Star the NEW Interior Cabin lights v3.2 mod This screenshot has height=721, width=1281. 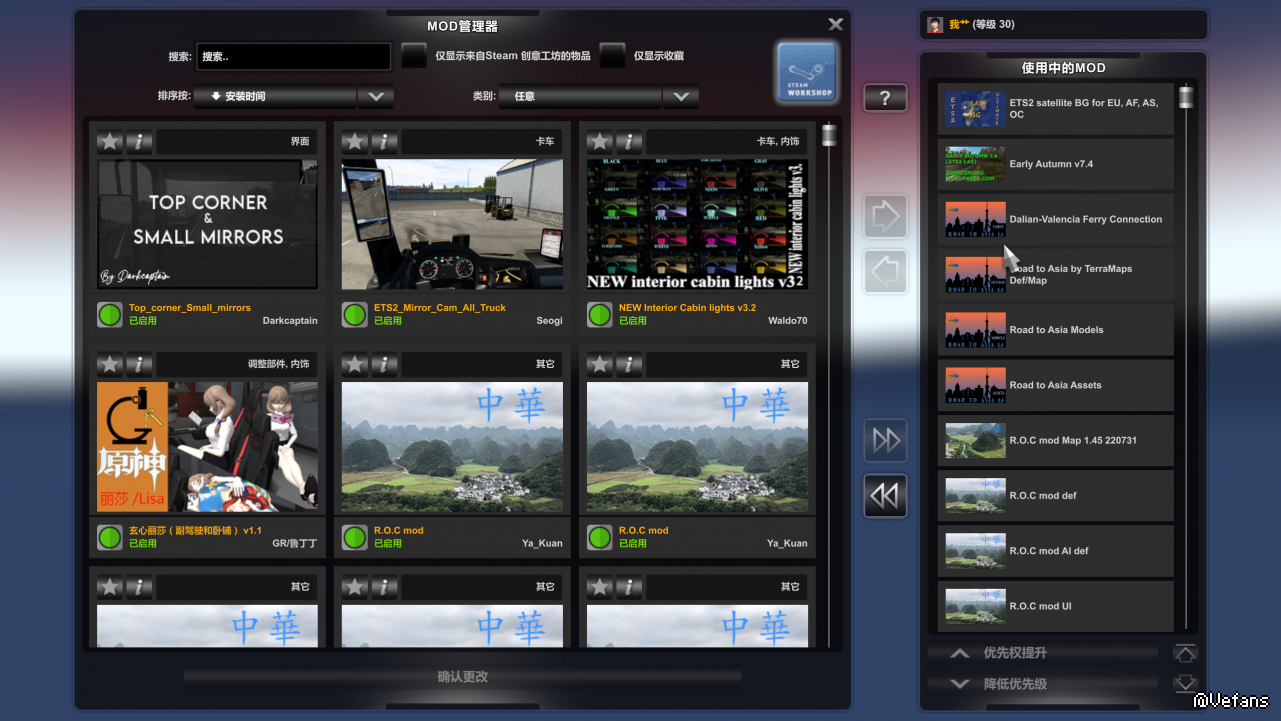pos(600,142)
